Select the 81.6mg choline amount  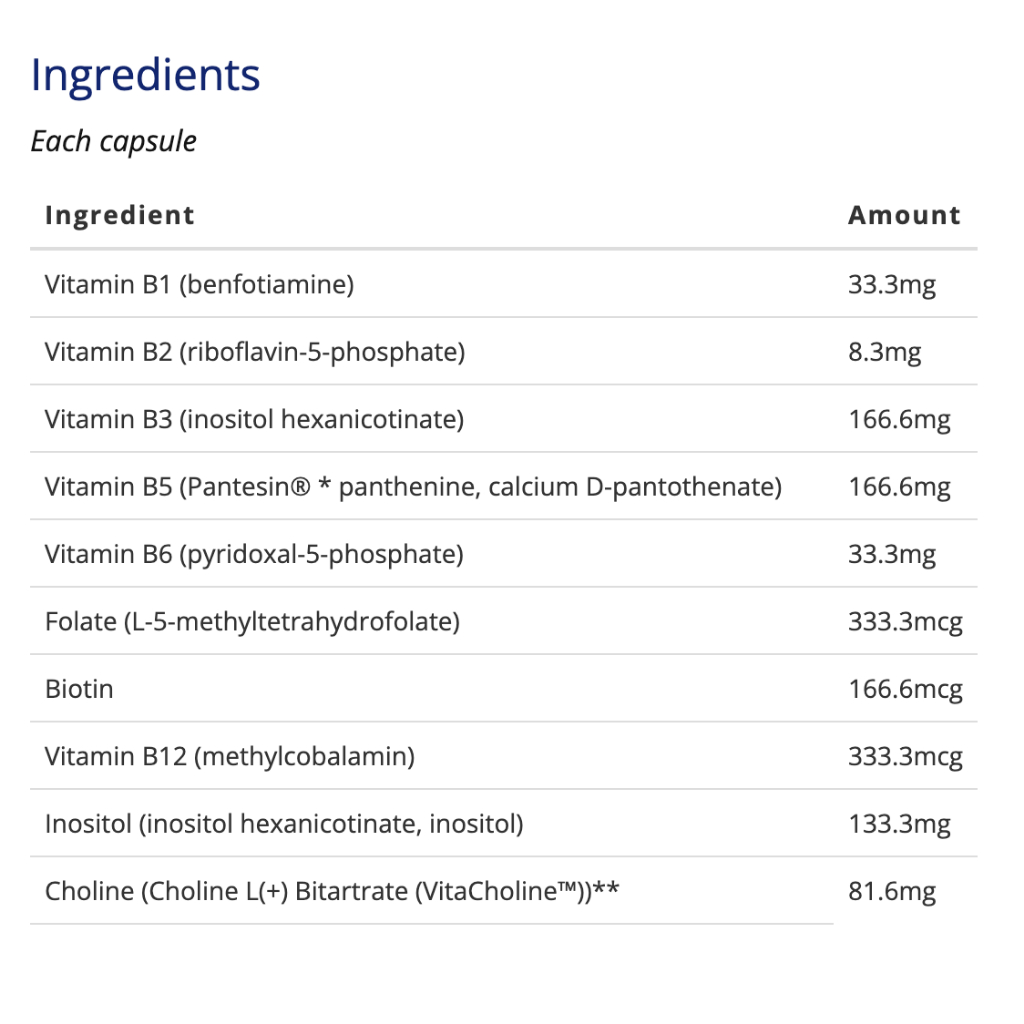coord(891,891)
